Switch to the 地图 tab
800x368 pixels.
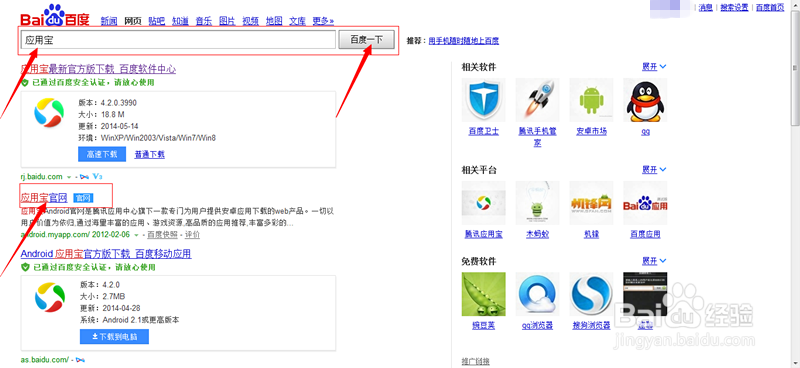click(274, 21)
